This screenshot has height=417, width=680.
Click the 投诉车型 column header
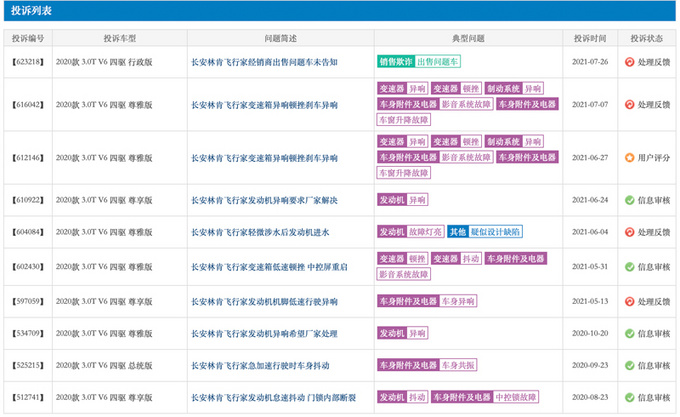click(x=120, y=38)
